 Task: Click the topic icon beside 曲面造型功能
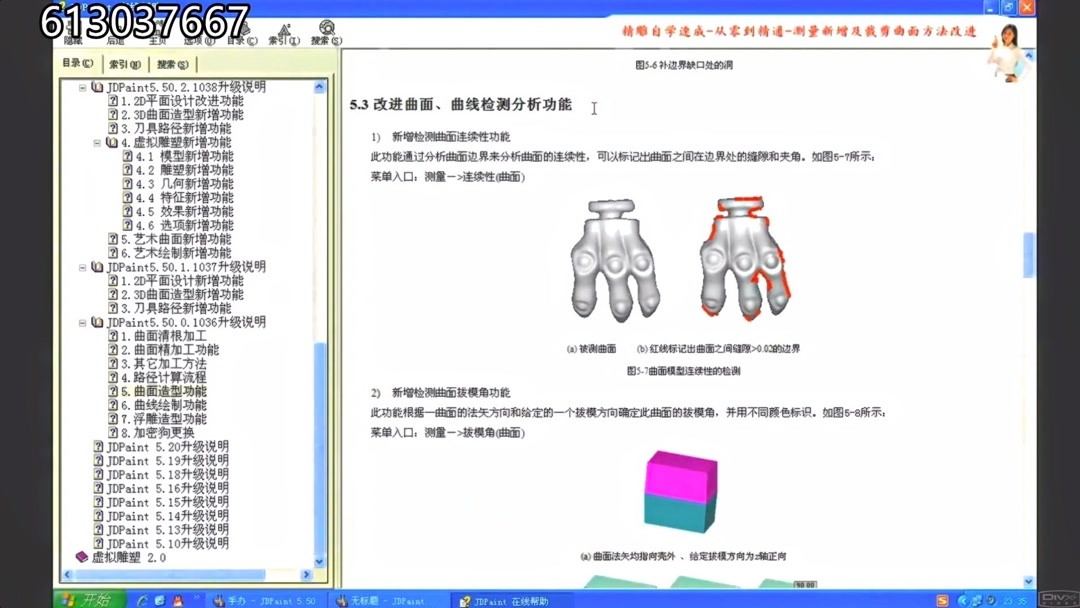(x=111, y=392)
